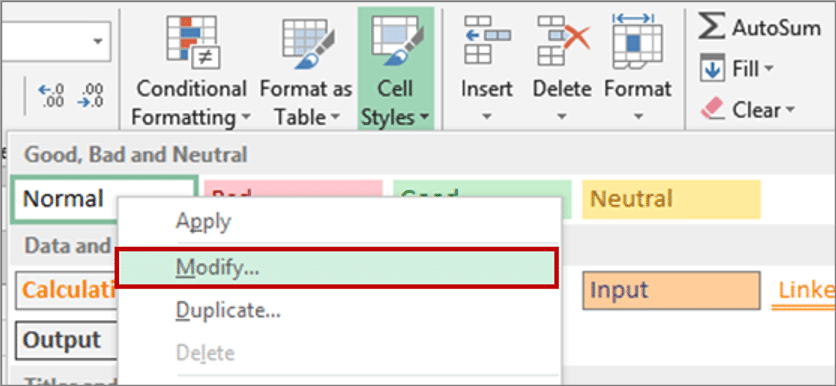Choose Apply from the context menu
836x386 pixels.
[x=339, y=221]
